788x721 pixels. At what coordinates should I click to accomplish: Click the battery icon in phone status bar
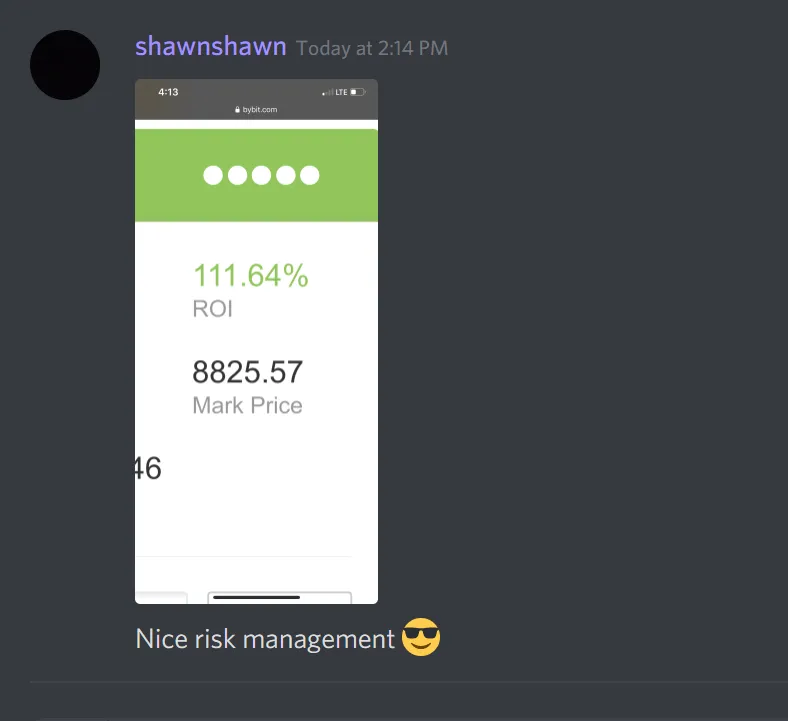click(358, 92)
